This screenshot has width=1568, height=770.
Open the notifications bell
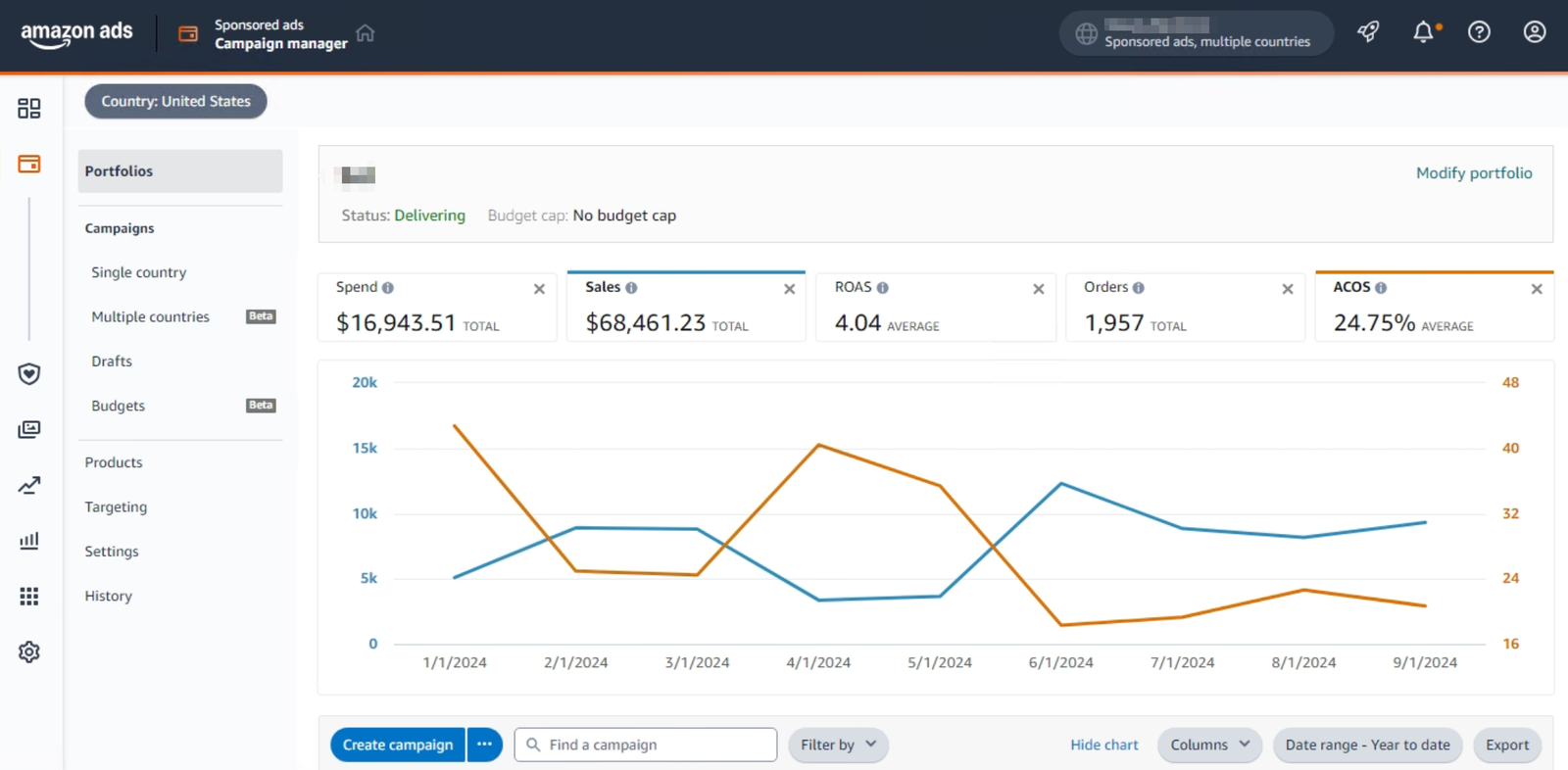point(1424,32)
